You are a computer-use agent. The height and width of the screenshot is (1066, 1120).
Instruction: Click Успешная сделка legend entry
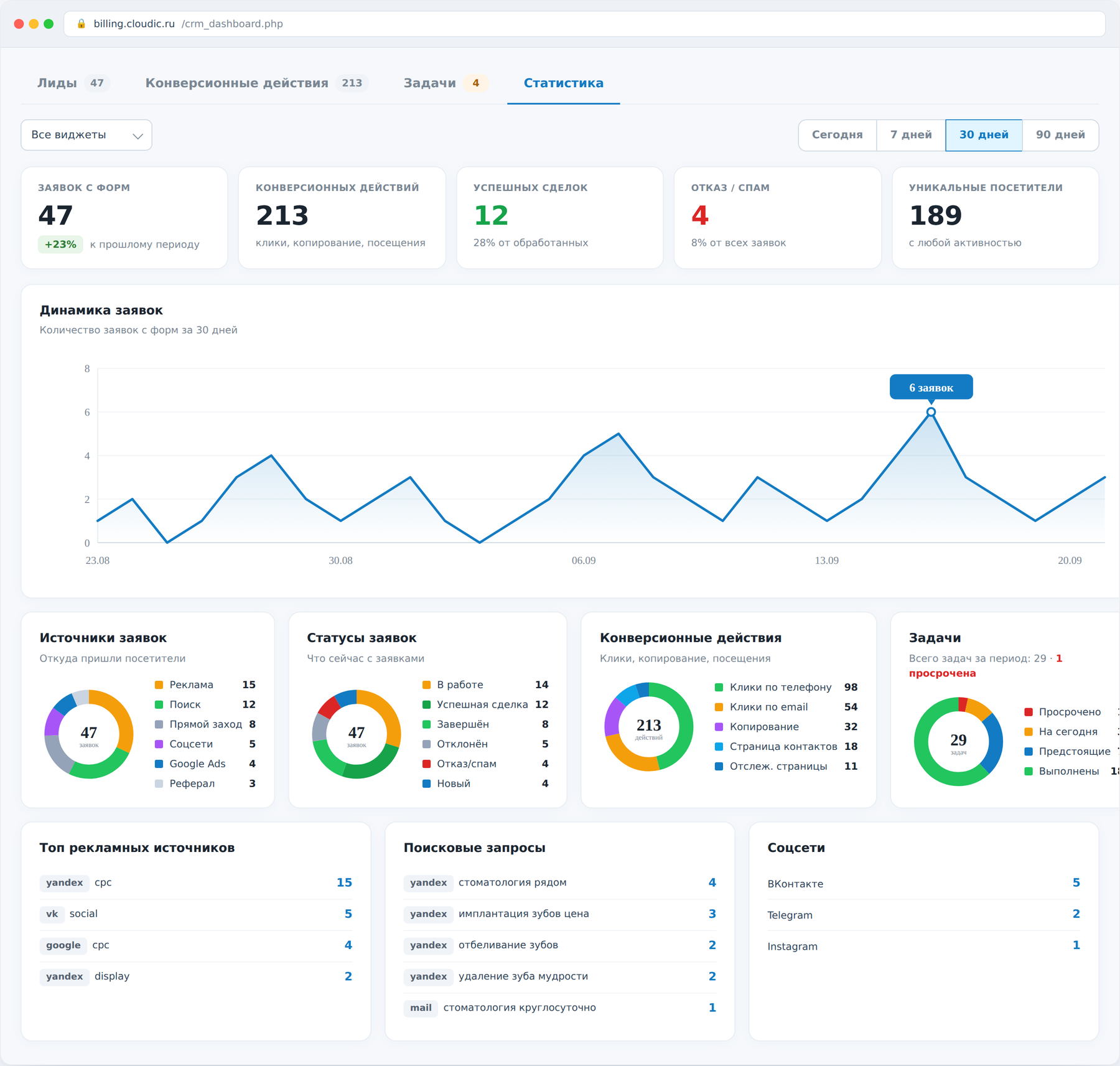485,704
